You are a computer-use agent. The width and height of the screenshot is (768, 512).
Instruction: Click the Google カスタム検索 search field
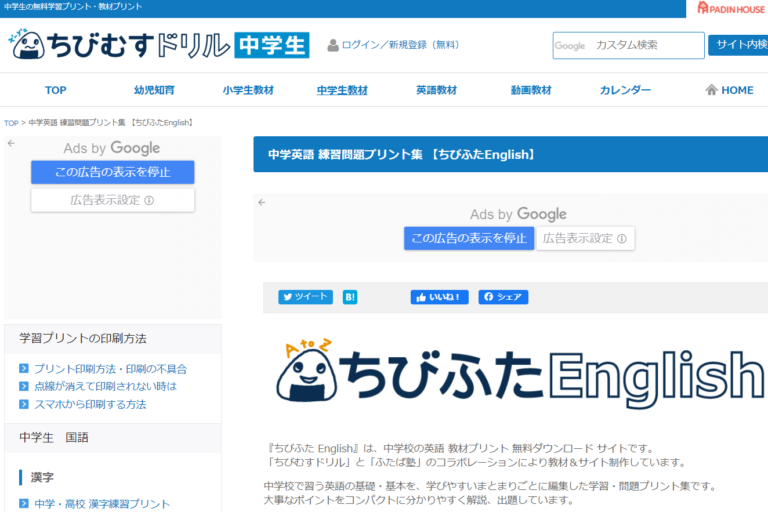click(628, 46)
